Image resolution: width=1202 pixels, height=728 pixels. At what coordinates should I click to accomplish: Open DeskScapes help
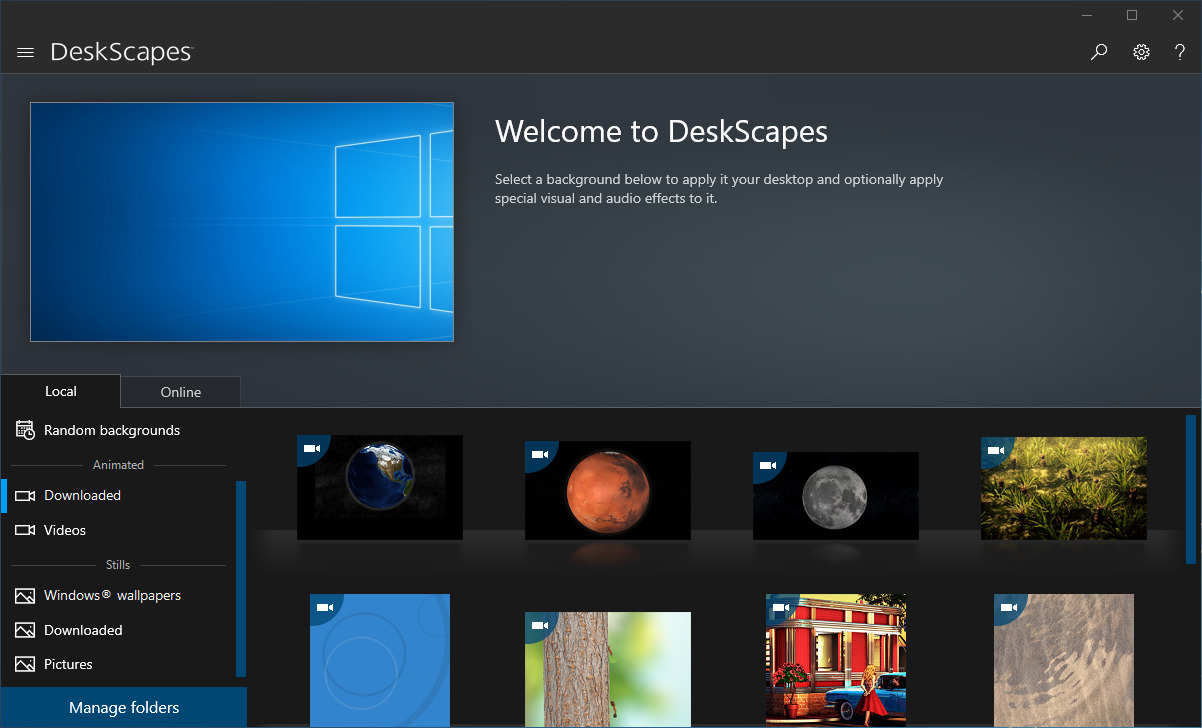(1178, 52)
